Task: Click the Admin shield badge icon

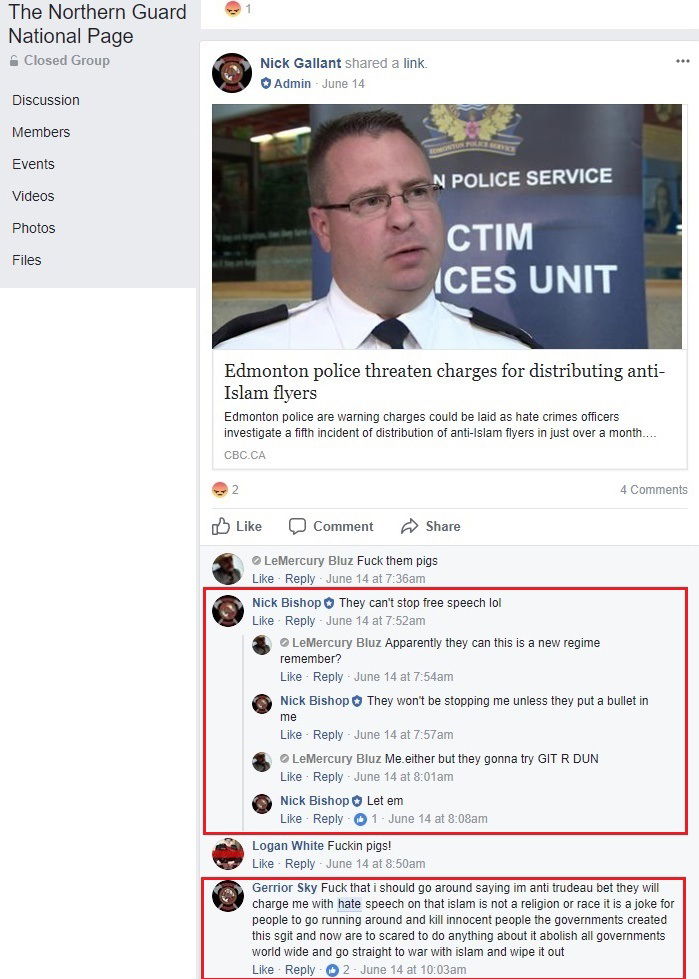Action: point(266,84)
